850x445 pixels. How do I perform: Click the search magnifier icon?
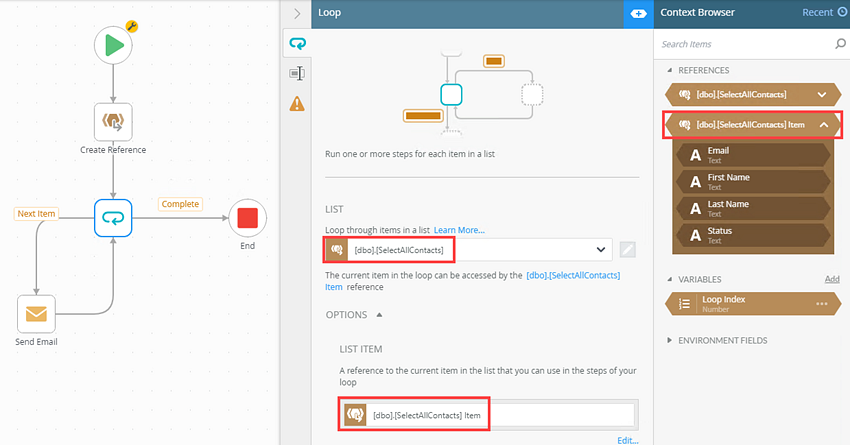tap(840, 44)
